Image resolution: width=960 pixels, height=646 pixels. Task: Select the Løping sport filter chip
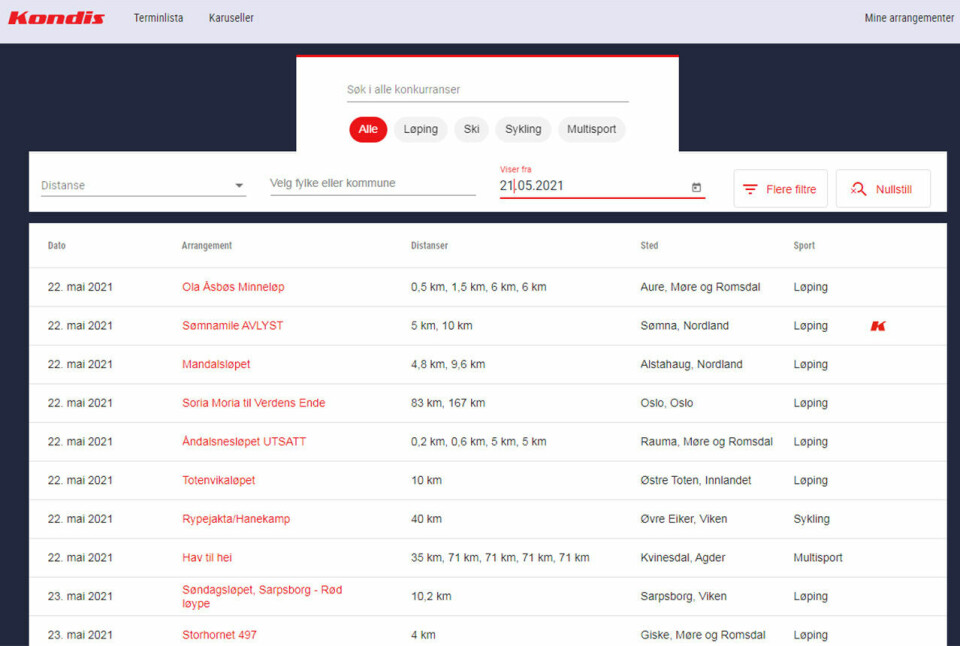pyautogui.click(x=421, y=129)
